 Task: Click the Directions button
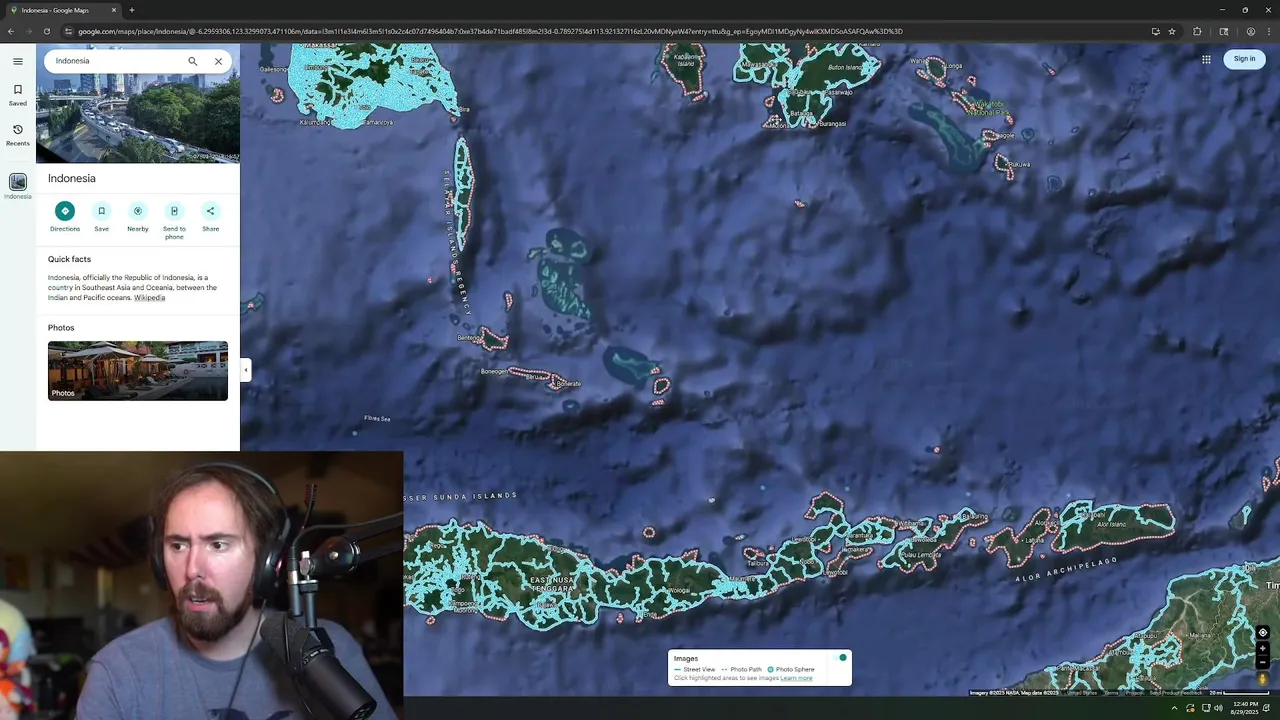(x=65, y=216)
